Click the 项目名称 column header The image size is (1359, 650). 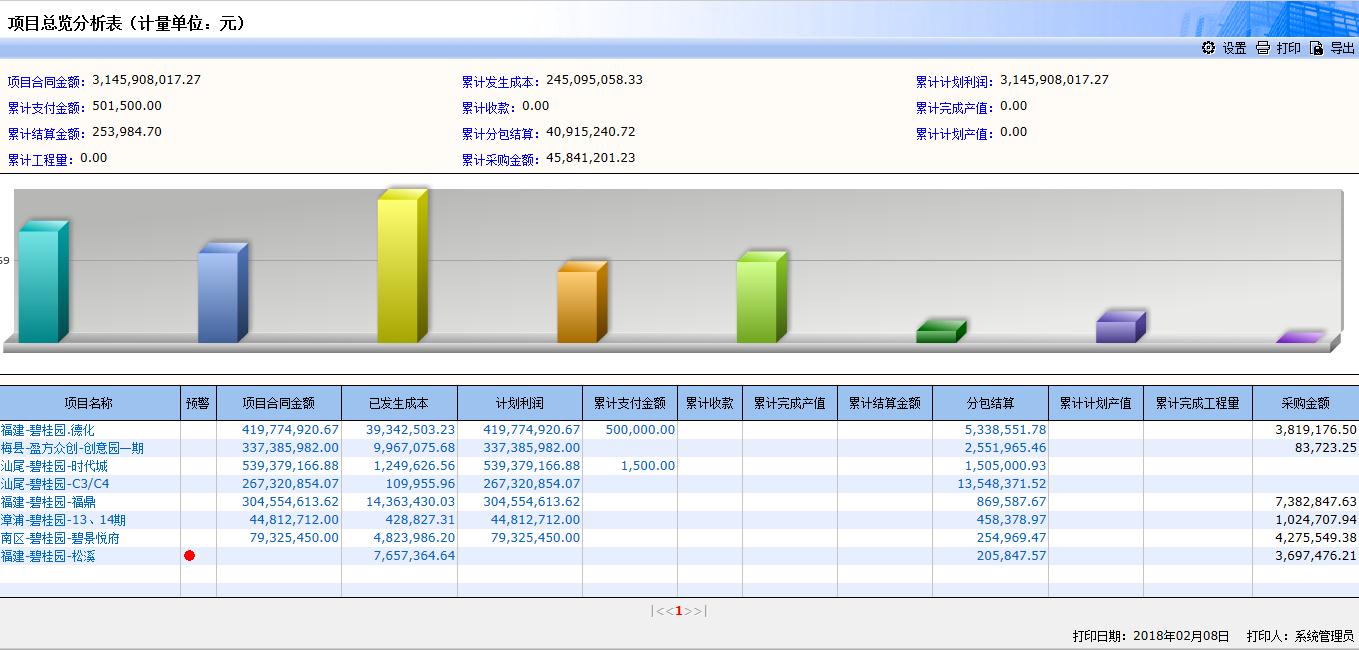tap(89, 403)
